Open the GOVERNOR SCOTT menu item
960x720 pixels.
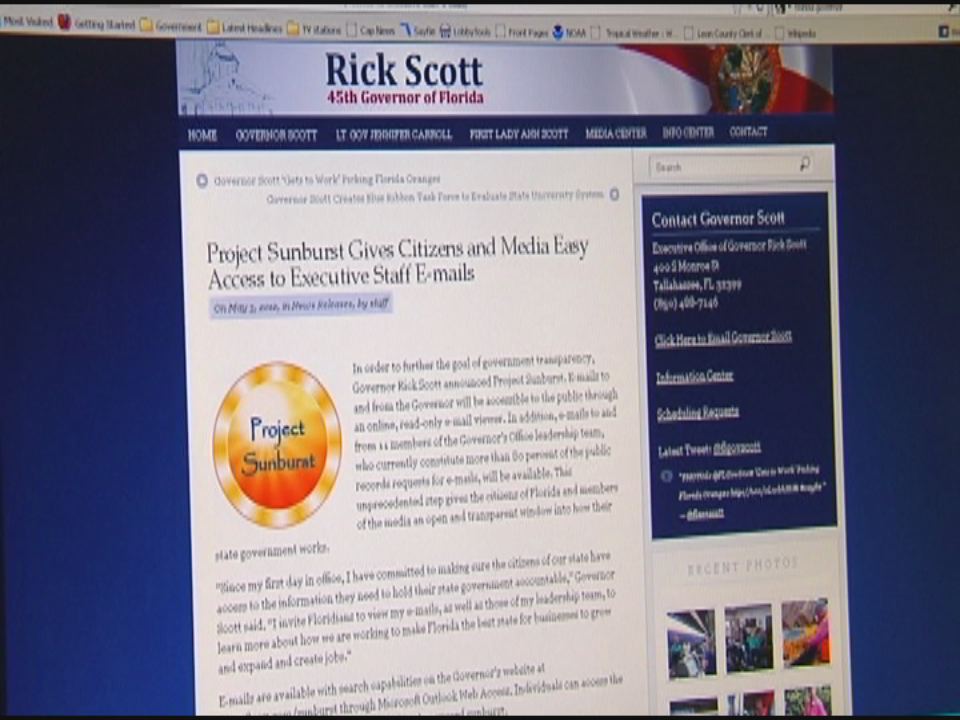277,135
